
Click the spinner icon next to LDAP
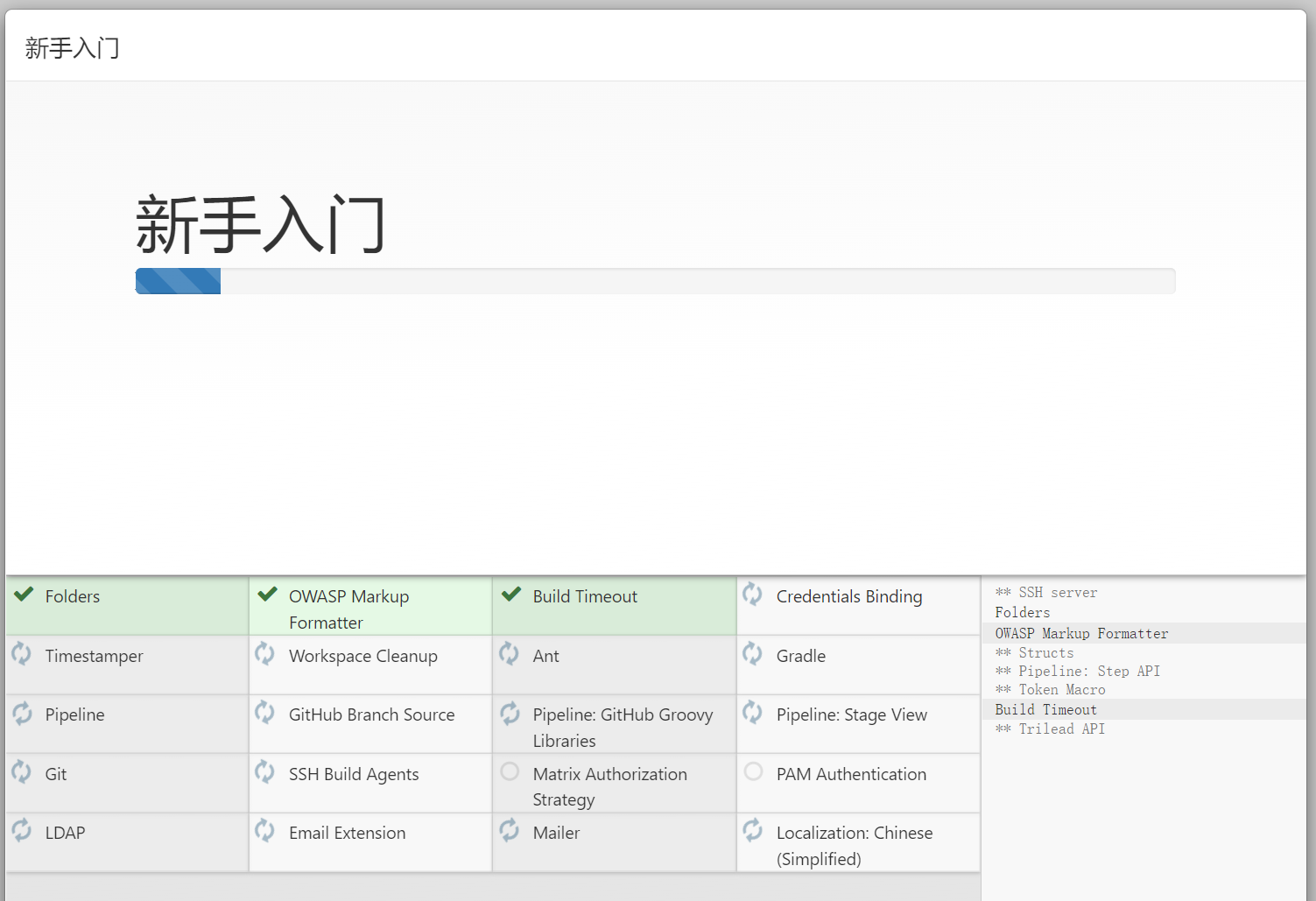coord(21,830)
